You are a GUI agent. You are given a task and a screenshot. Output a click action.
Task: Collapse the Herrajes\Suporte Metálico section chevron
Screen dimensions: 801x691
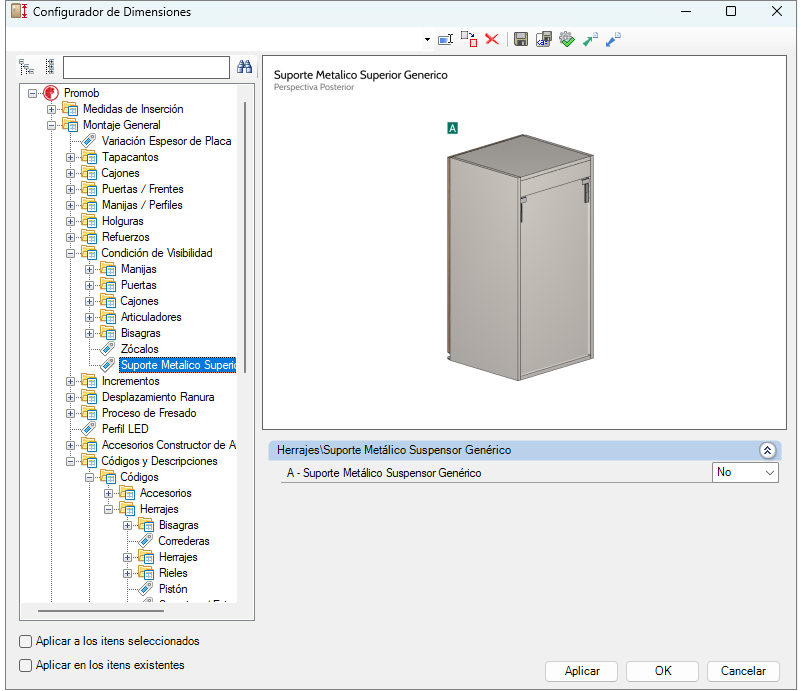point(767,450)
